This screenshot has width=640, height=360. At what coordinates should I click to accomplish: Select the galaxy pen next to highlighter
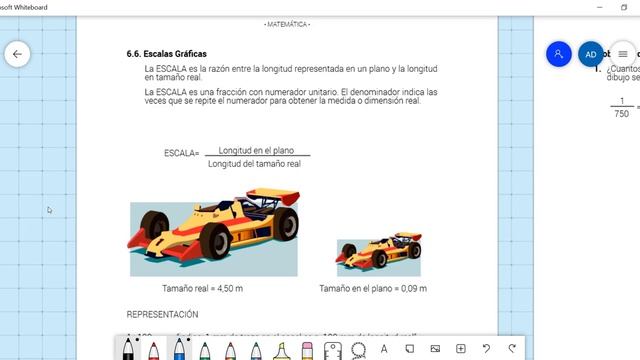click(x=256, y=350)
